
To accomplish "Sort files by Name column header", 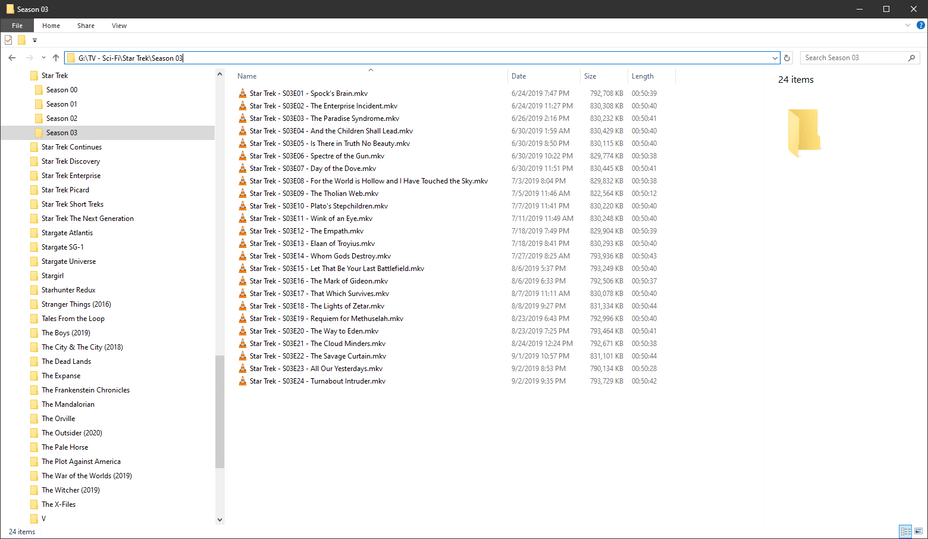I will click(370, 76).
